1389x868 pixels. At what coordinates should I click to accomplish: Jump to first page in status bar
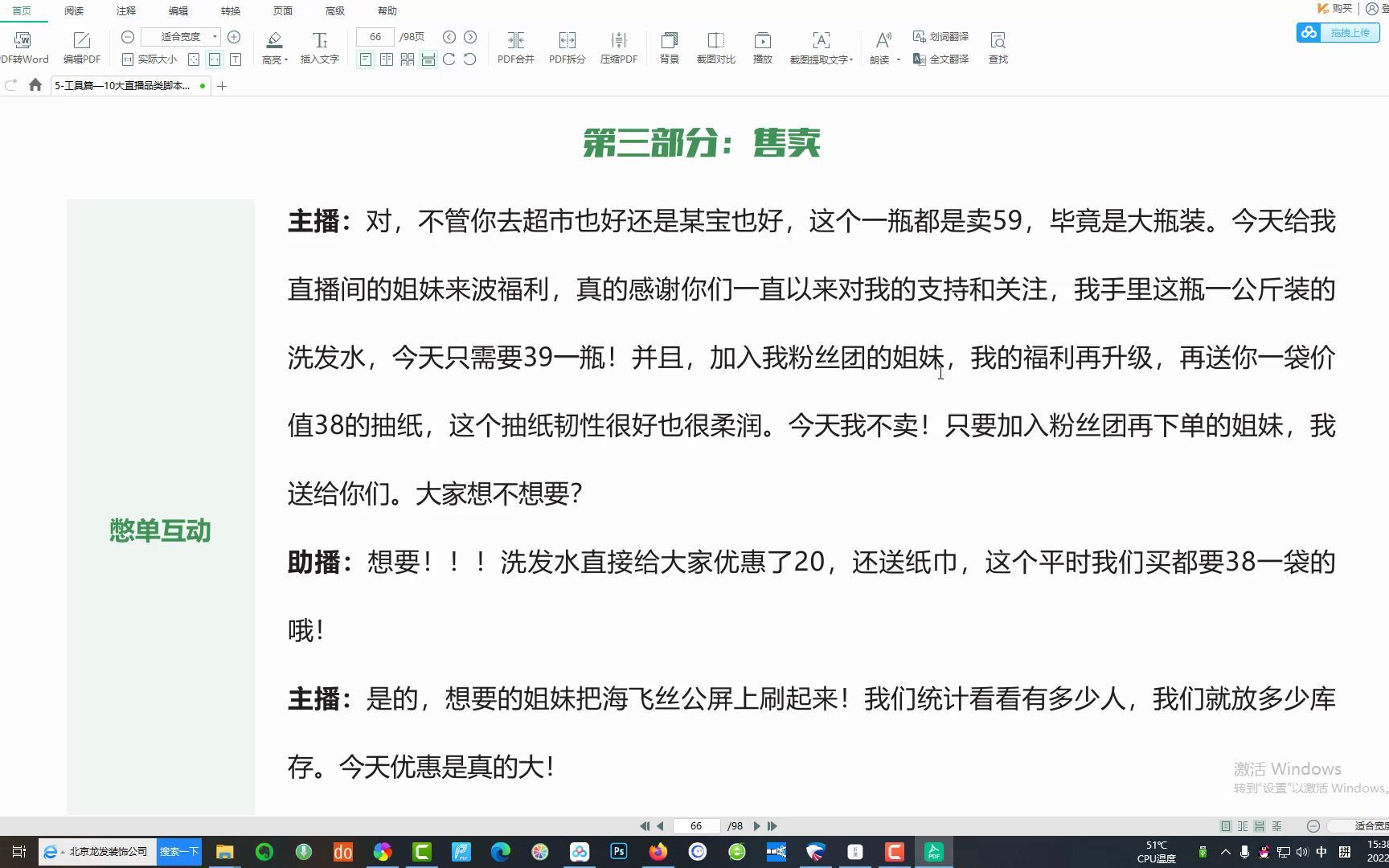click(x=645, y=826)
